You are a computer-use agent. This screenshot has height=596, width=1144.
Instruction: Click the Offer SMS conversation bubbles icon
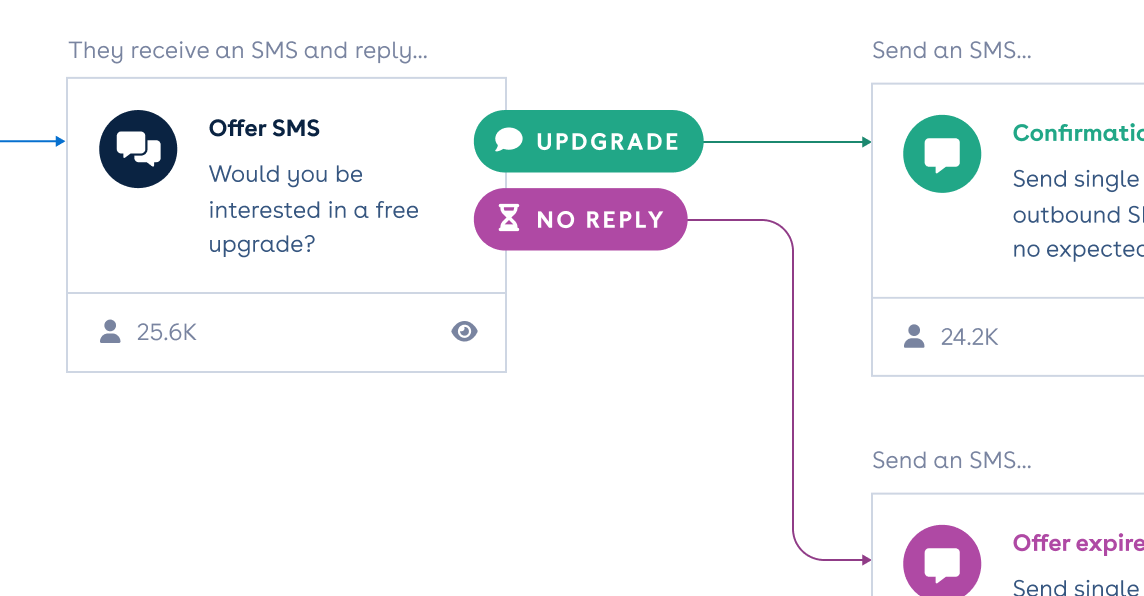pos(138,149)
